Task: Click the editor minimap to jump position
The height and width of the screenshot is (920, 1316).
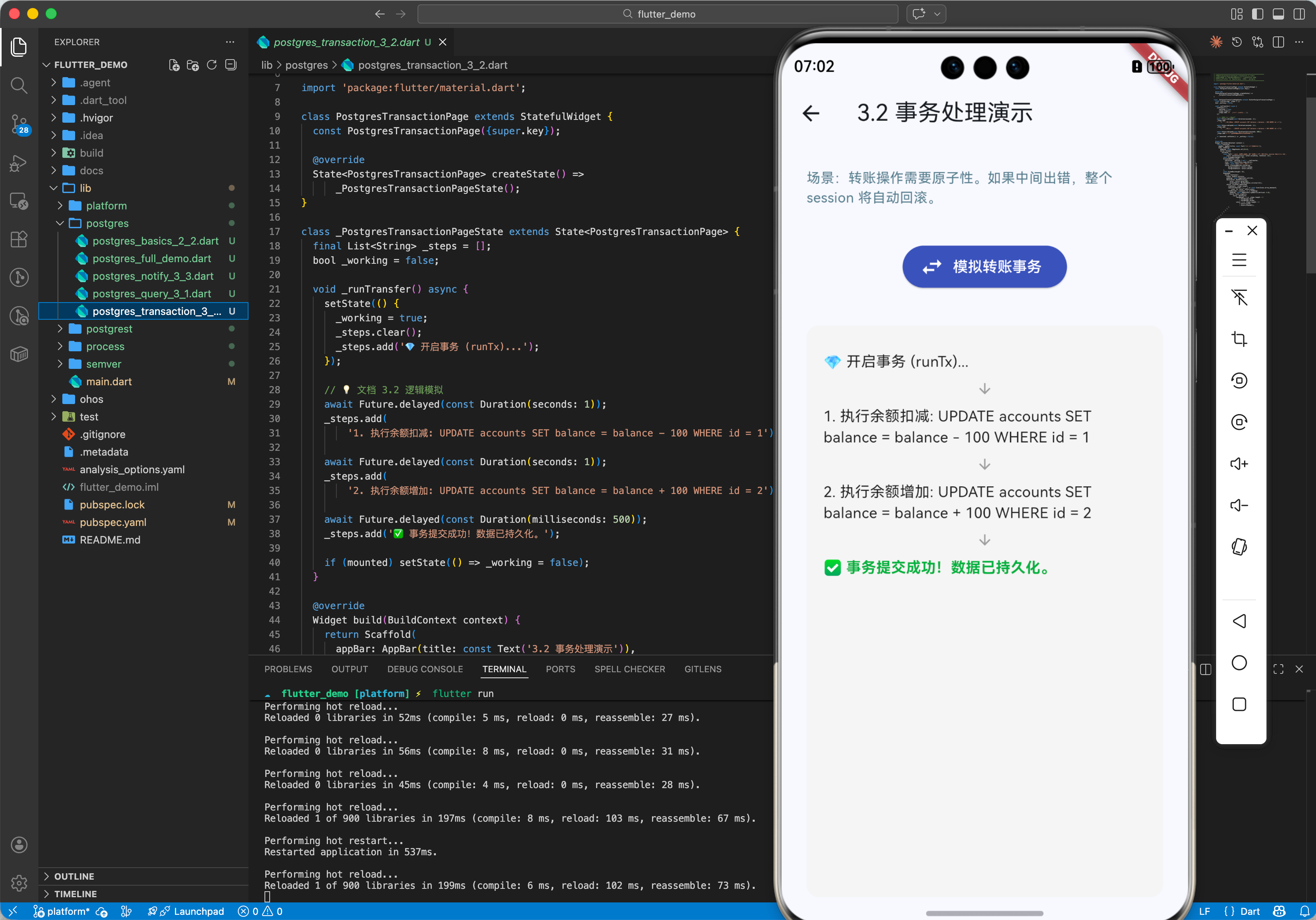Action: (1250, 143)
